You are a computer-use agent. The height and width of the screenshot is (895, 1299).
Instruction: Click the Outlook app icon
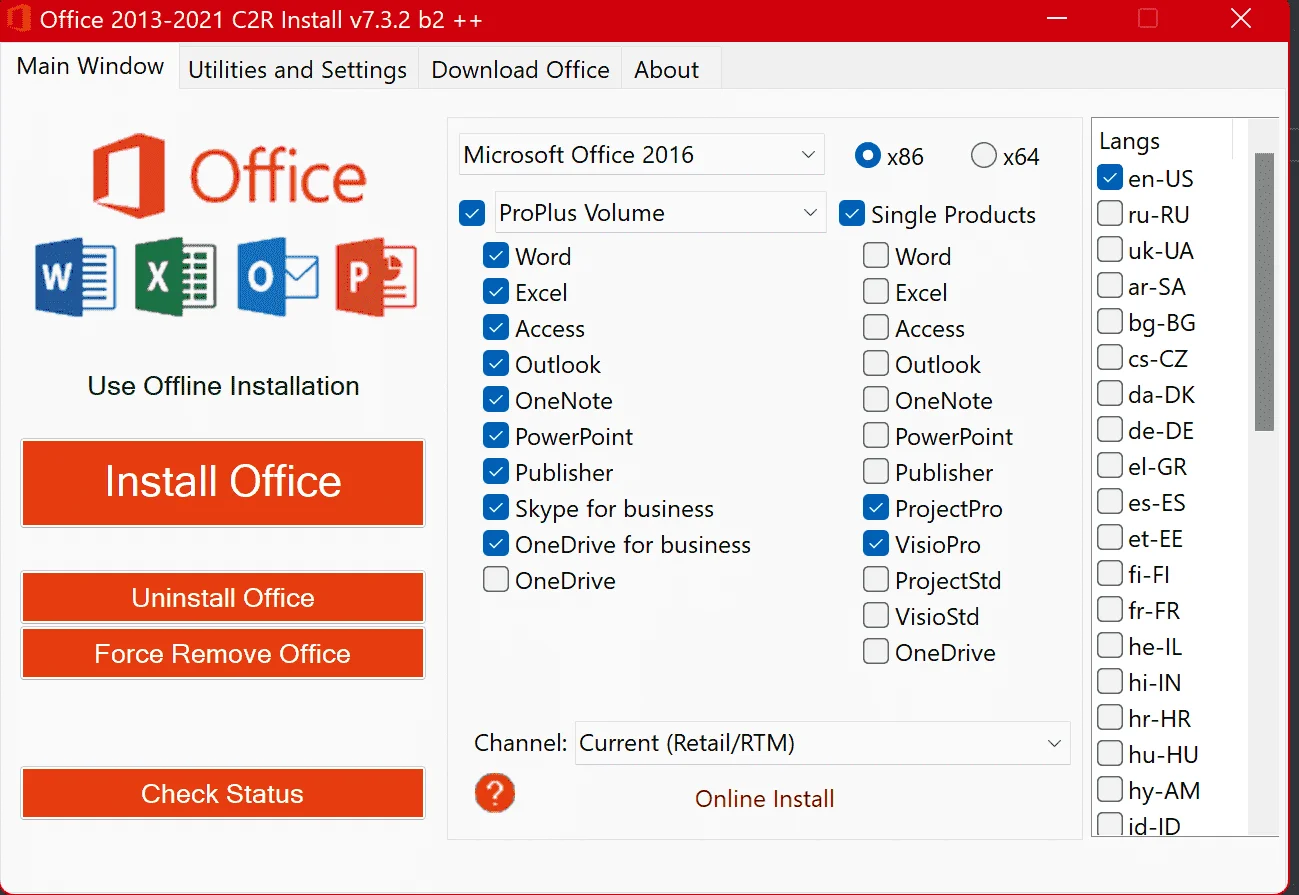coord(278,277)
